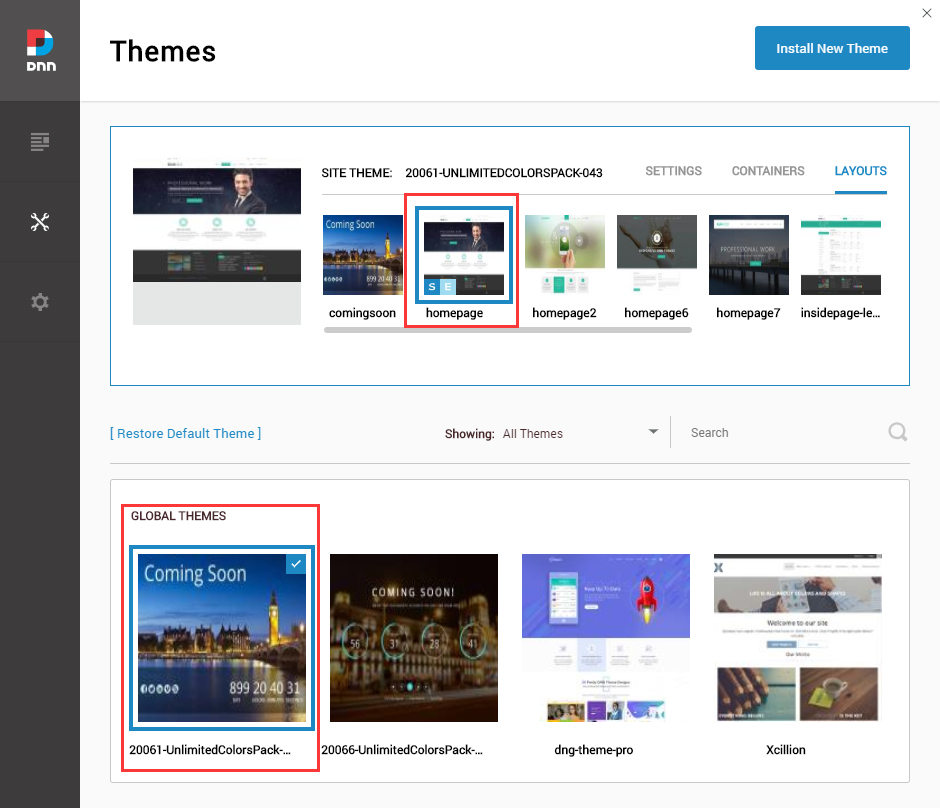Click the search magnifier icon
Screen dimensions: 940x808
[x=897, y=432]
